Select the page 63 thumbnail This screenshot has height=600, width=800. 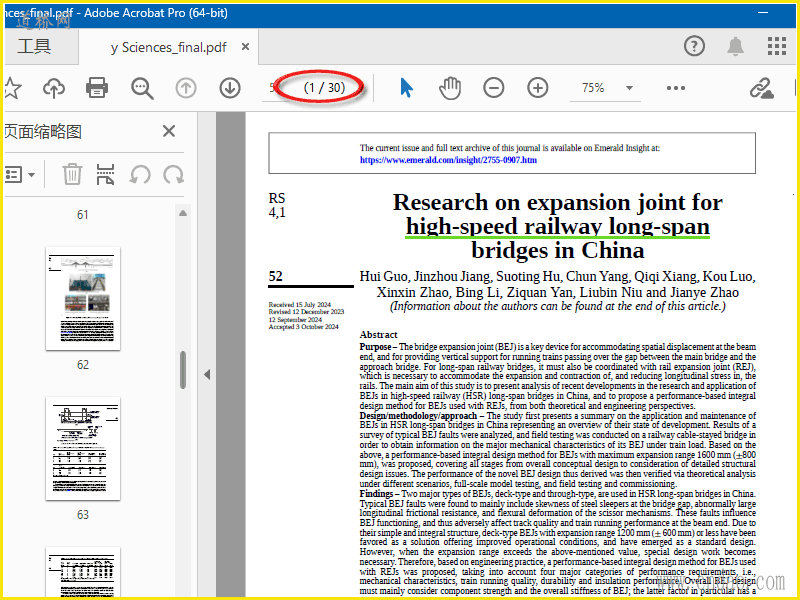click(83, 448)
